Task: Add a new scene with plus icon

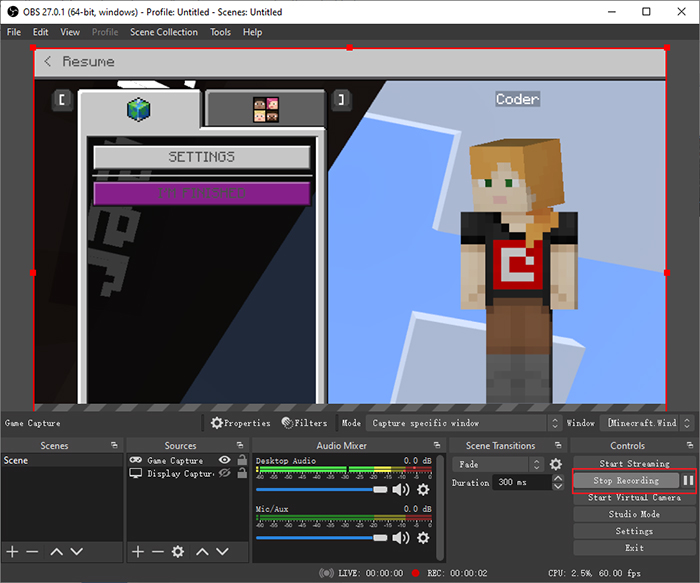Action: pos(12,552)
